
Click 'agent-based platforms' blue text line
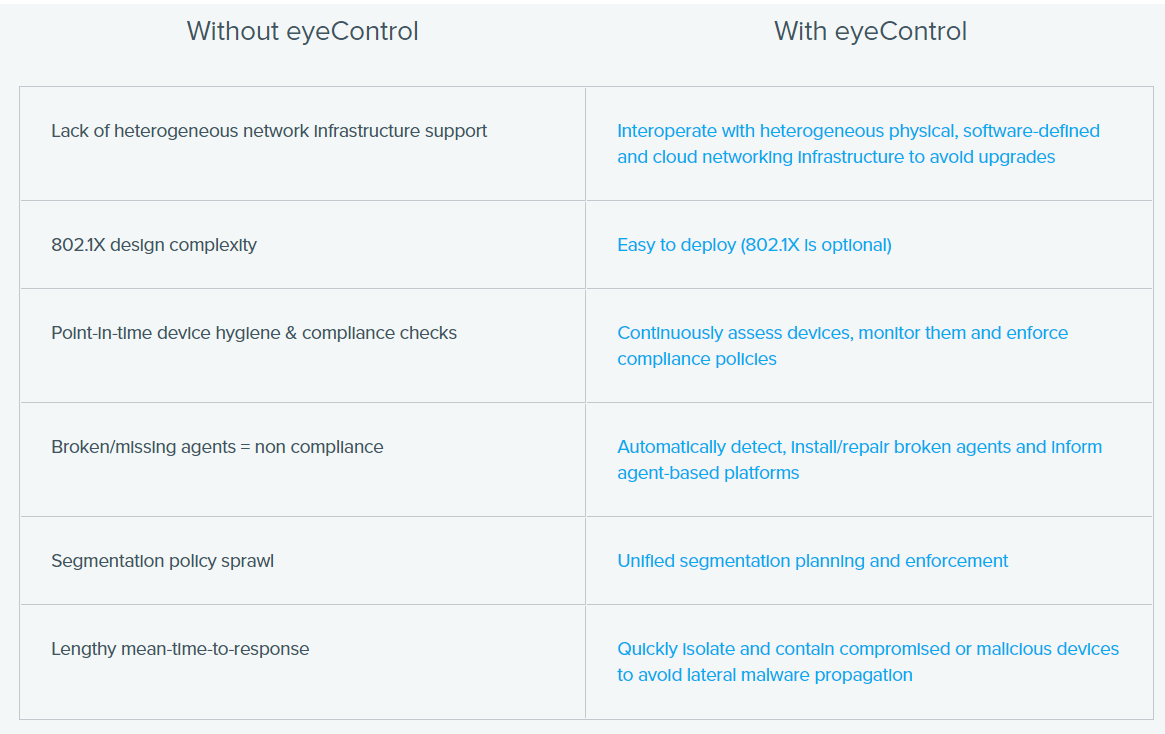pos(708,472)
